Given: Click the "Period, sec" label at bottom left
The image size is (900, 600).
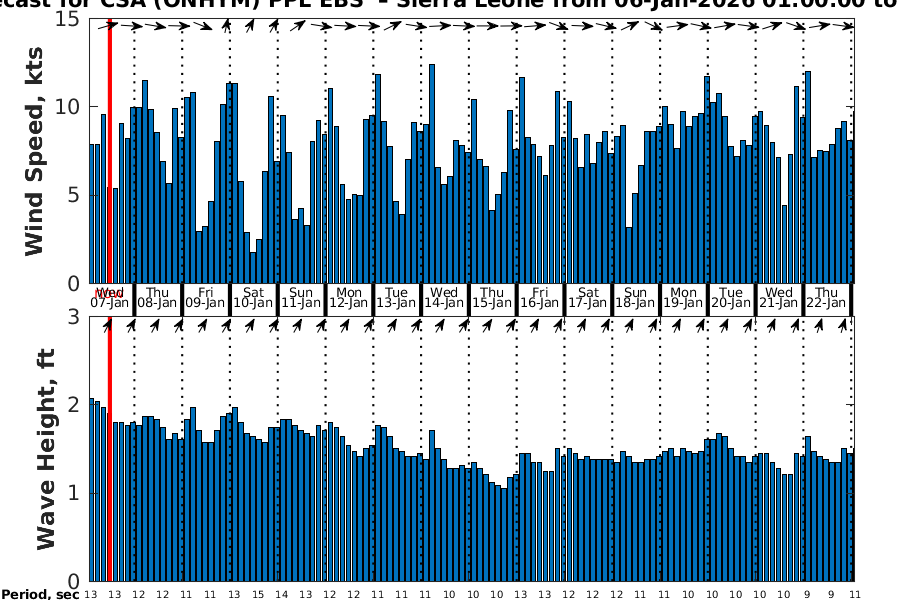Looking at the screenshot, I should click(x=40, y=595).
